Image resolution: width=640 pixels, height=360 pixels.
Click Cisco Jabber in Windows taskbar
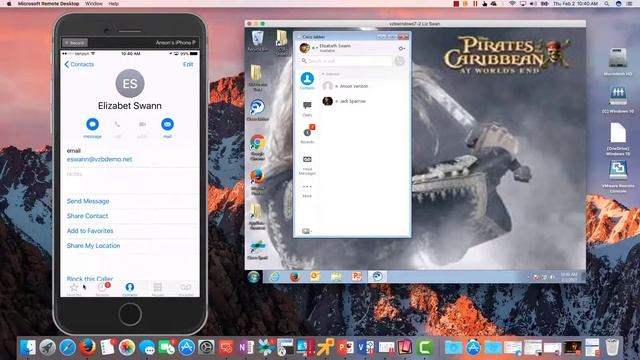pos(377,276)
